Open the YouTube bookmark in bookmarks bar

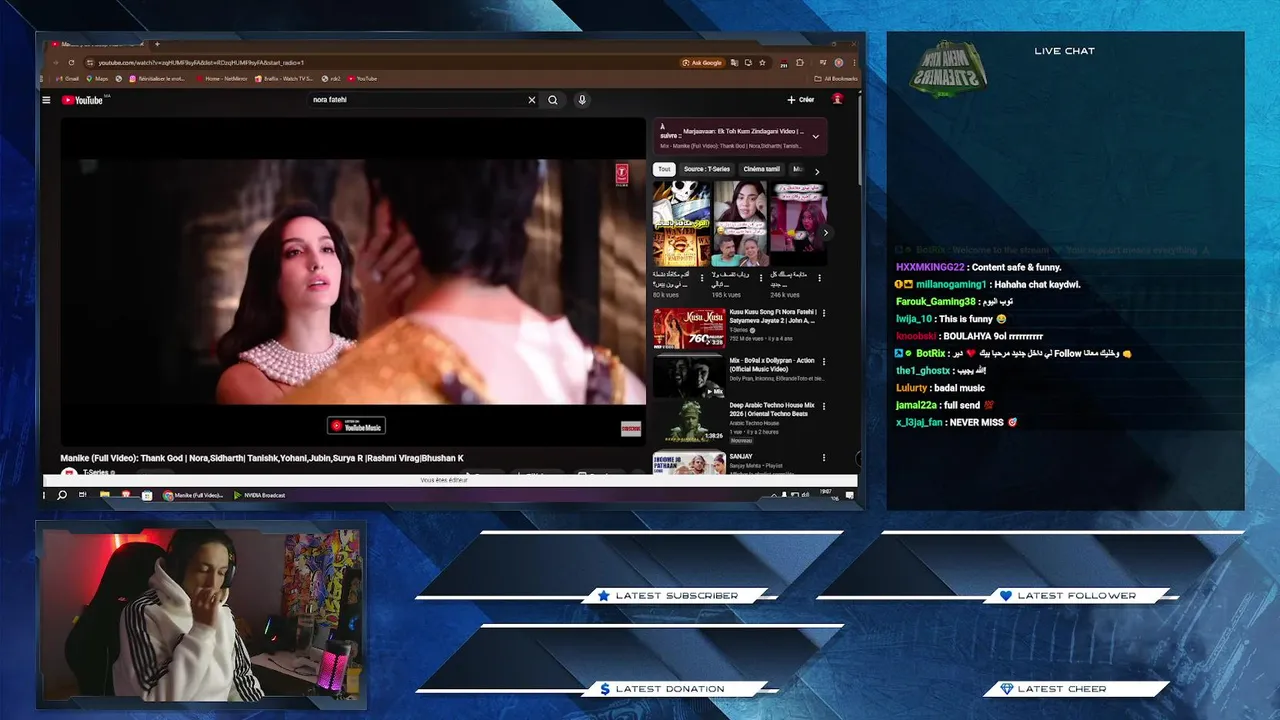coord(363,78)
